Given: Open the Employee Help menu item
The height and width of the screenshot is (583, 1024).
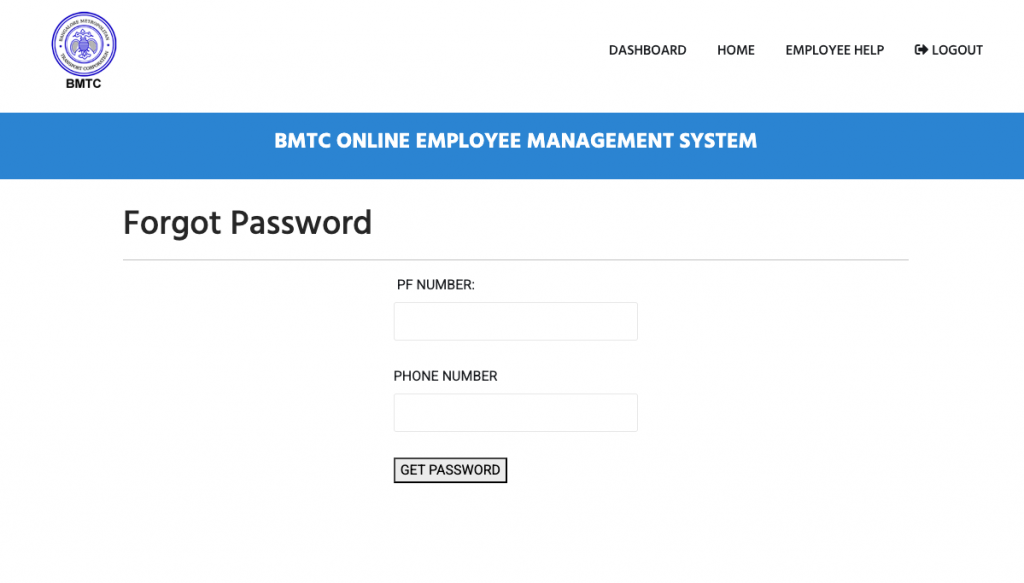Looking at the screenshot, I should pyautogui.click(x=834, y=50).
